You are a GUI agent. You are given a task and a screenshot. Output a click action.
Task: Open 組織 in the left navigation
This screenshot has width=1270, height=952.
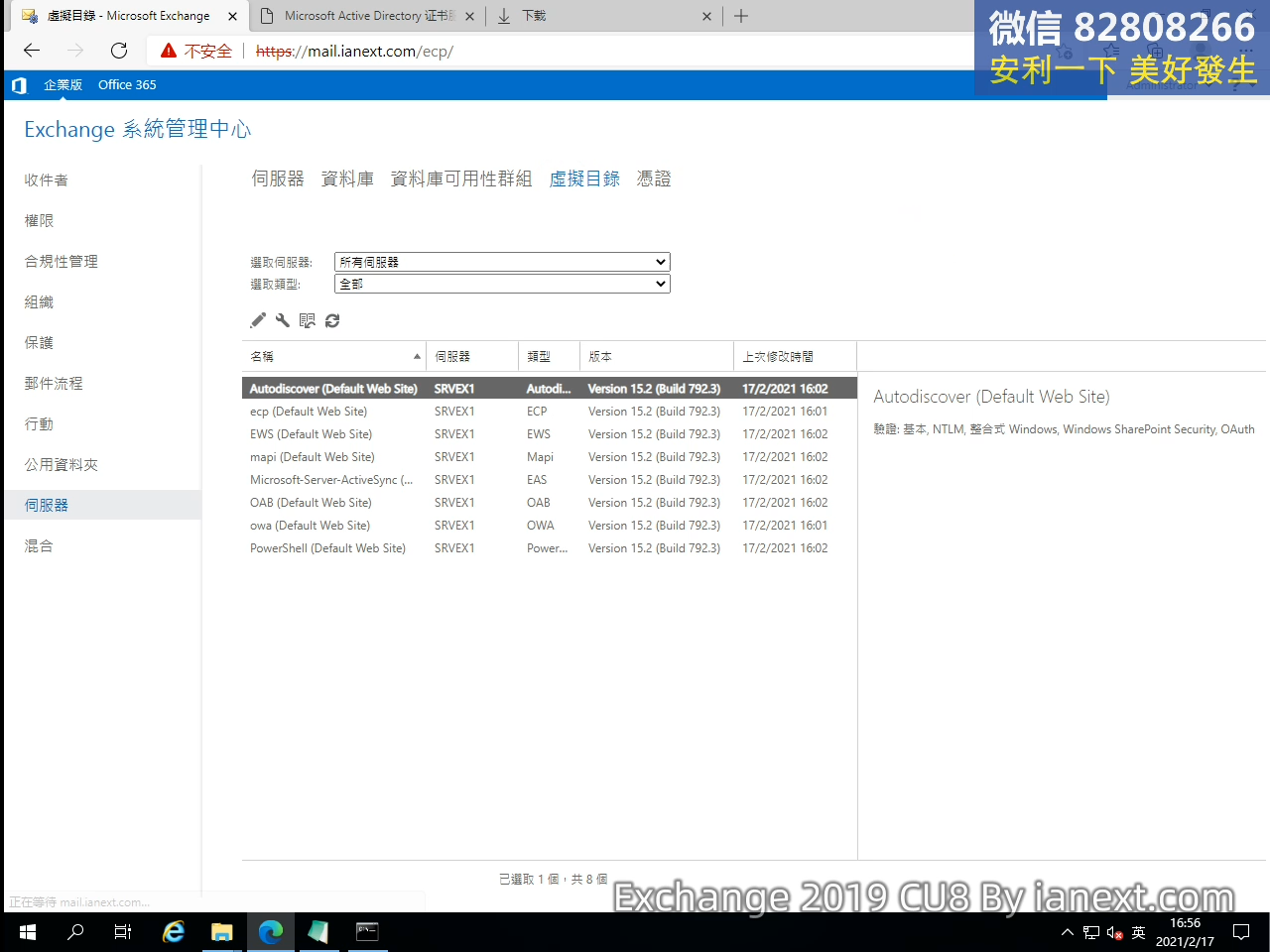39,301
